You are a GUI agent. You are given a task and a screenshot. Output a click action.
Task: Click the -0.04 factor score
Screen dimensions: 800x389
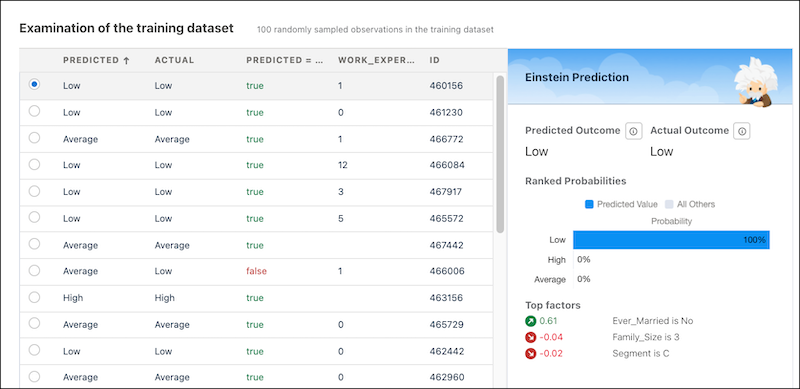[551, 337]
